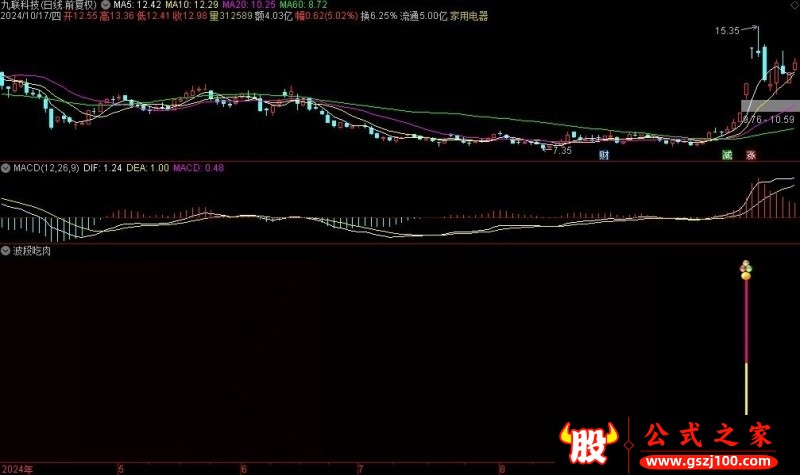Click month 6 on the time axis
Image resolution: width=800 pixels, height=475 pixels.
point(244,469)
